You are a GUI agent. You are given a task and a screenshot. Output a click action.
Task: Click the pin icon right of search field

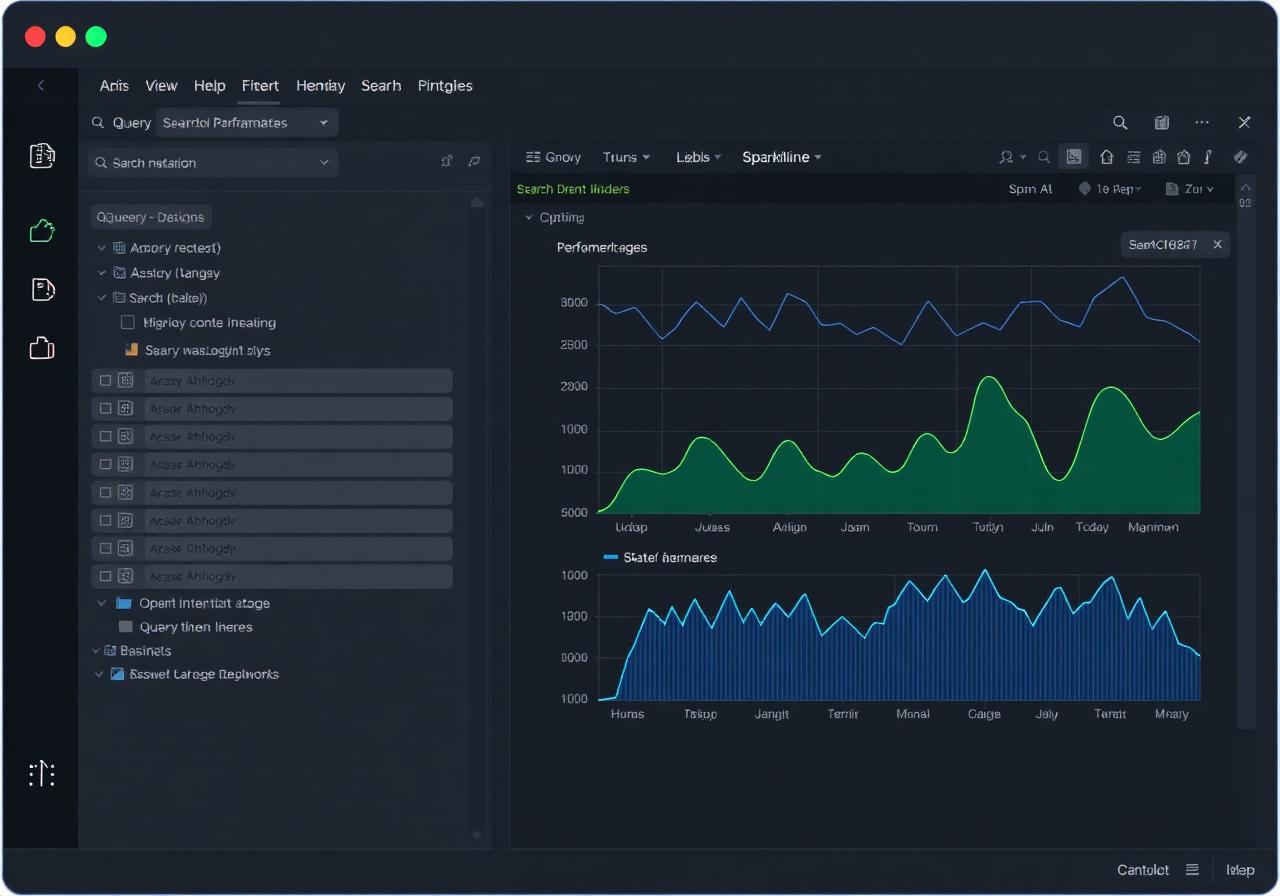447,162
